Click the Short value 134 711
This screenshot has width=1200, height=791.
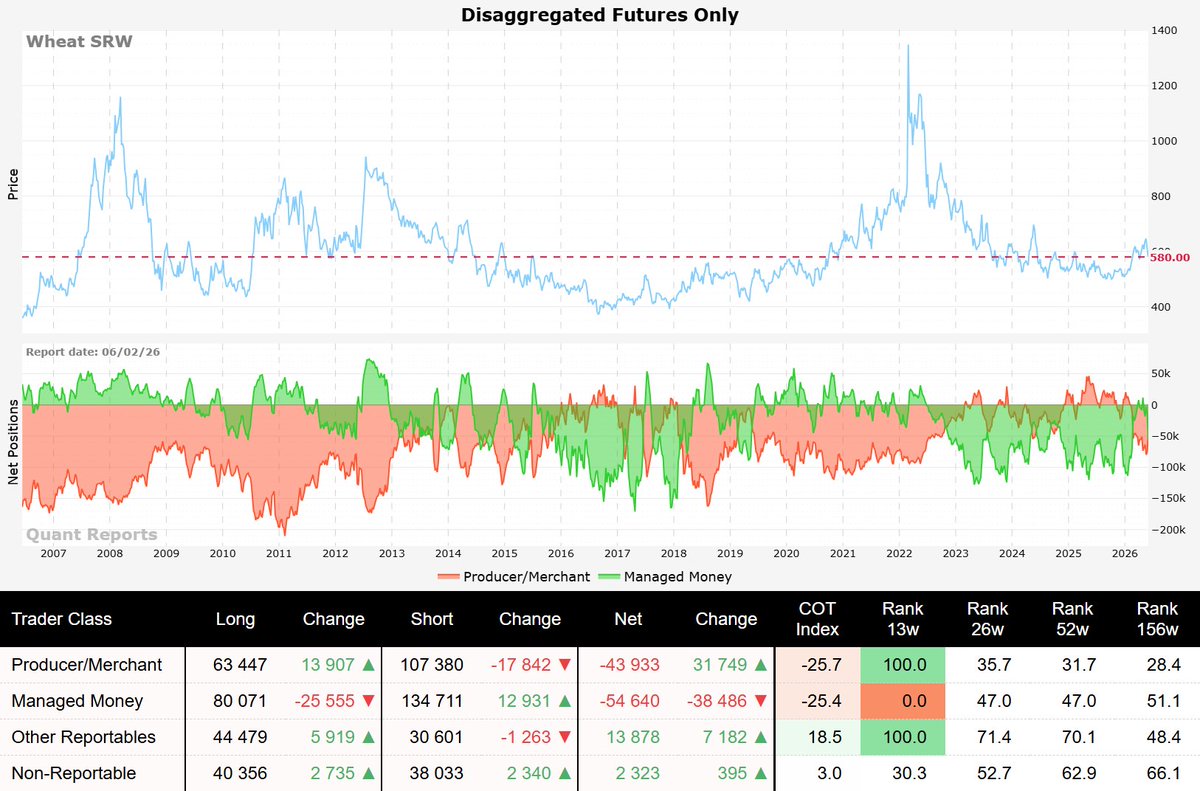[x=432, y=701]
